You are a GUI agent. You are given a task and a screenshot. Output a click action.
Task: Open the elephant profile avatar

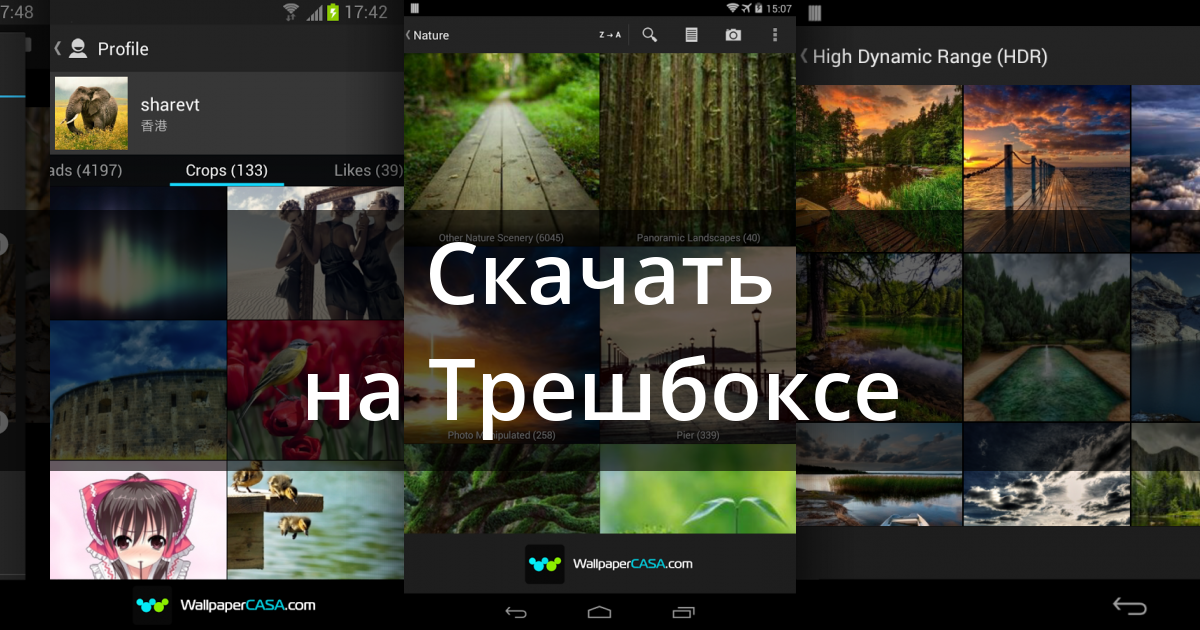[91, 113]
